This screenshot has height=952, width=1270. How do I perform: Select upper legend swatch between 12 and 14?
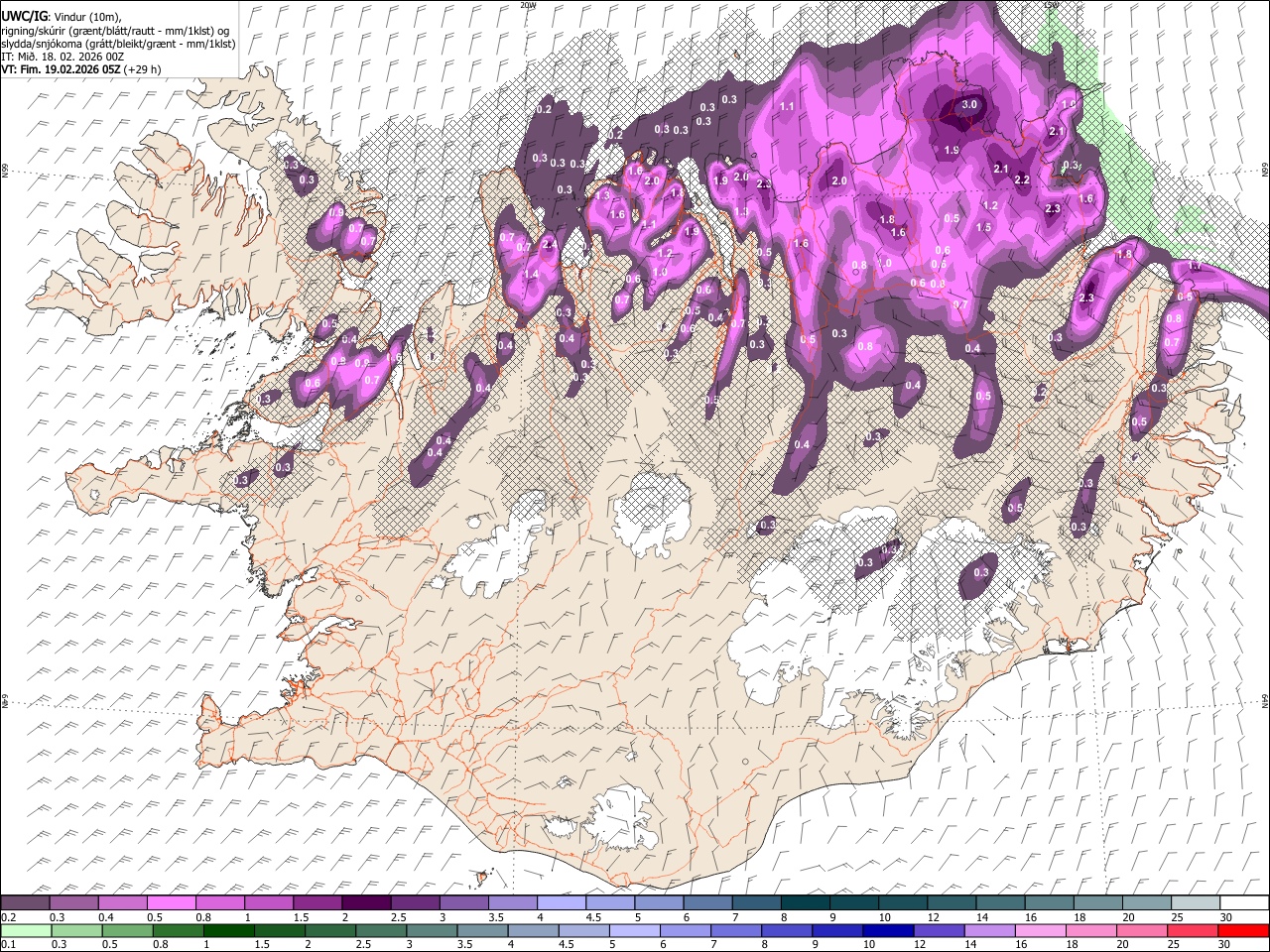(952, 902)
